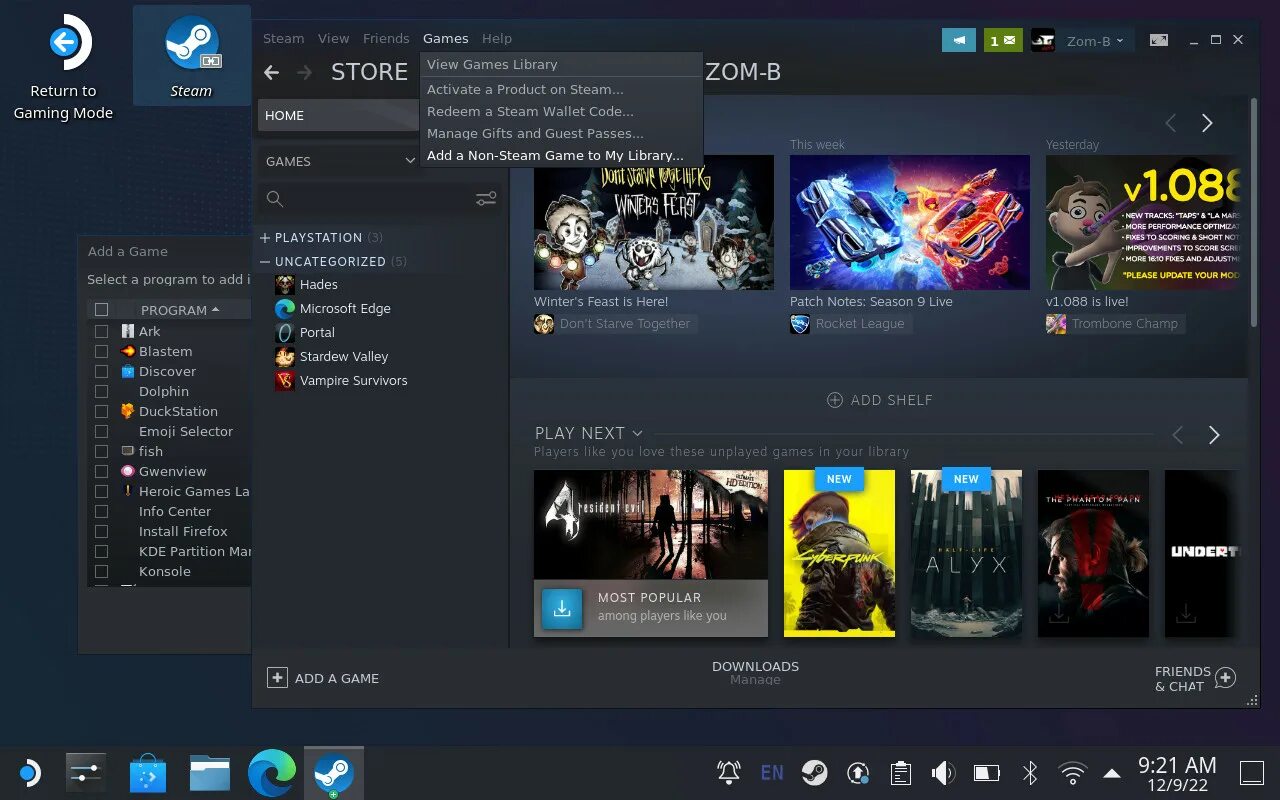Check the Gwenview program checkbox

click(101, 471)
